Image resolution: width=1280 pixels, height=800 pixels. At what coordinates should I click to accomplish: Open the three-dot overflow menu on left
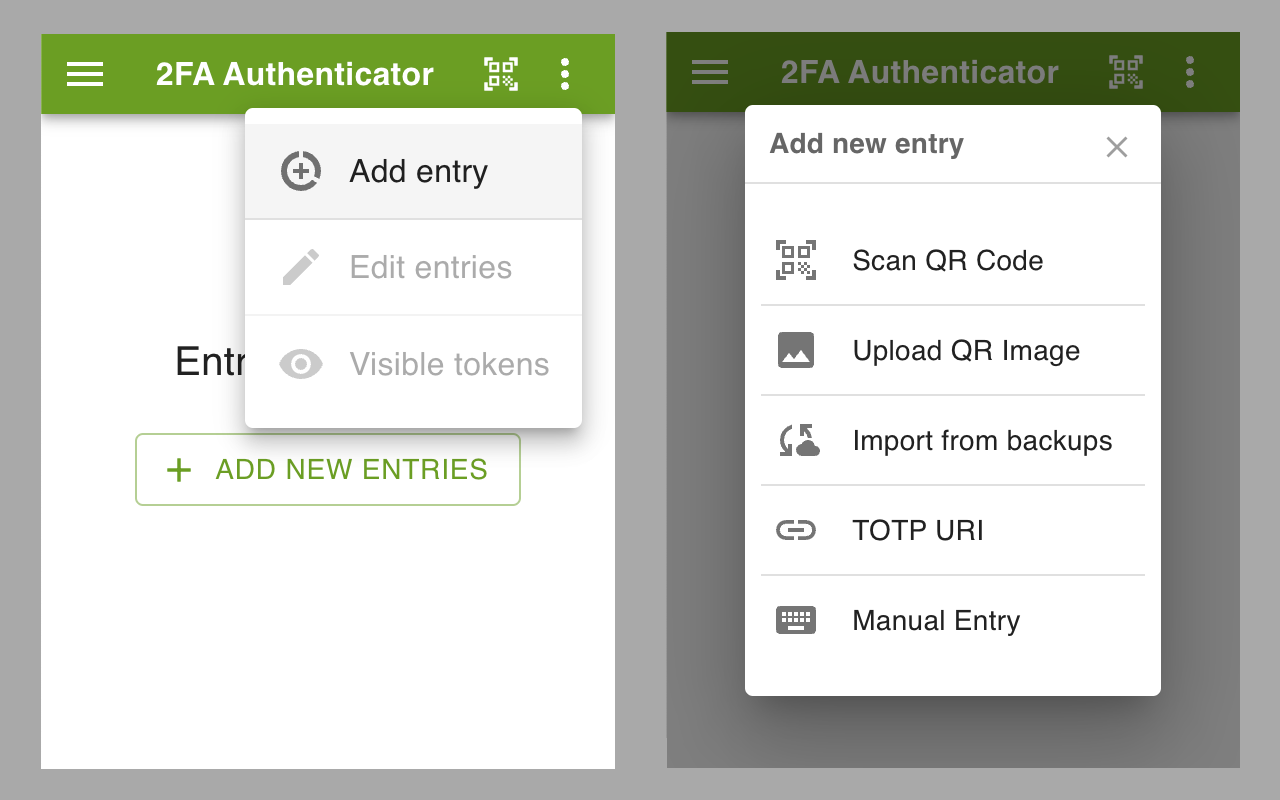coord(565,74)
